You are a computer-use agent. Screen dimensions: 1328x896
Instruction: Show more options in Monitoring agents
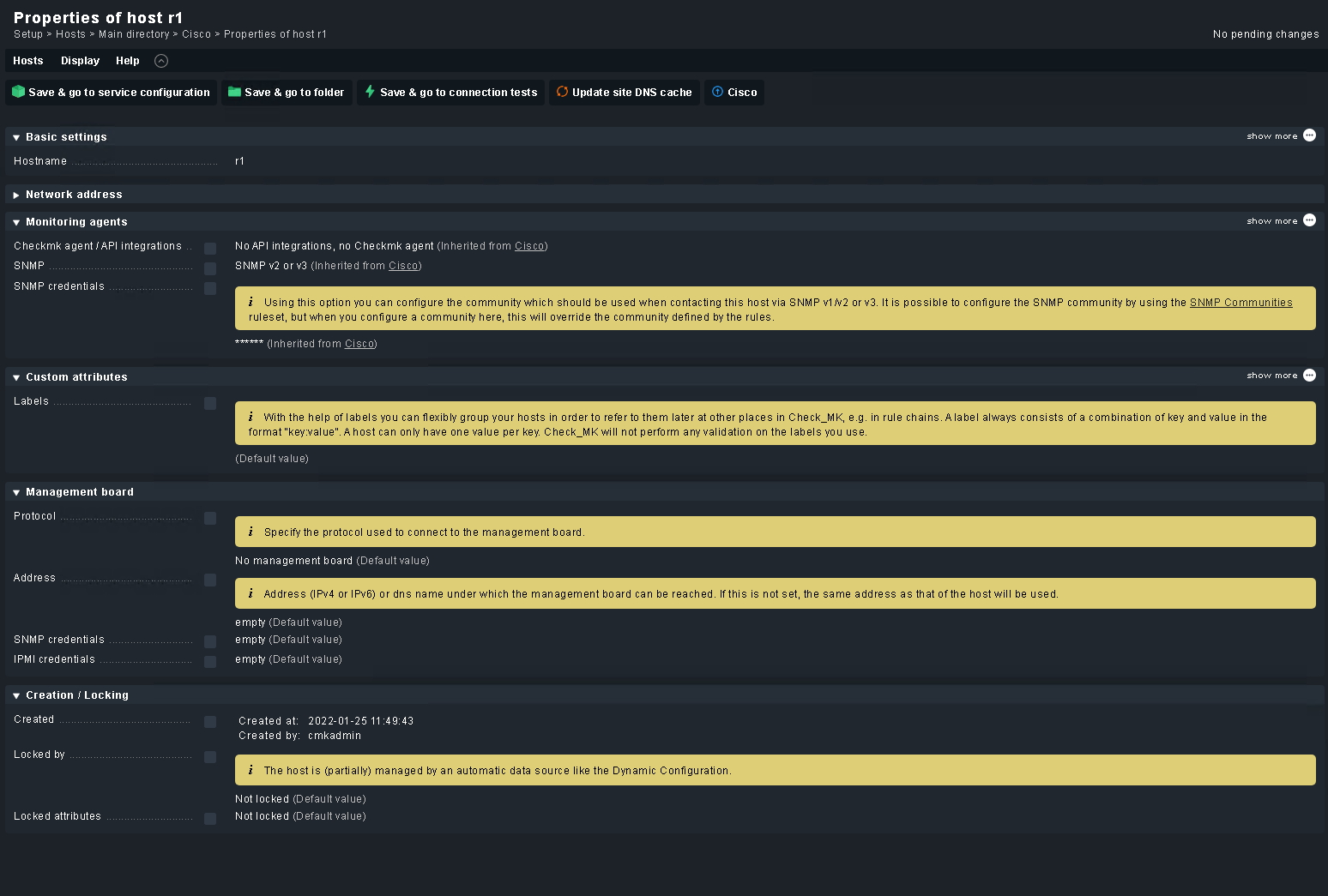pyautogui.click(x=1309, y=220)
